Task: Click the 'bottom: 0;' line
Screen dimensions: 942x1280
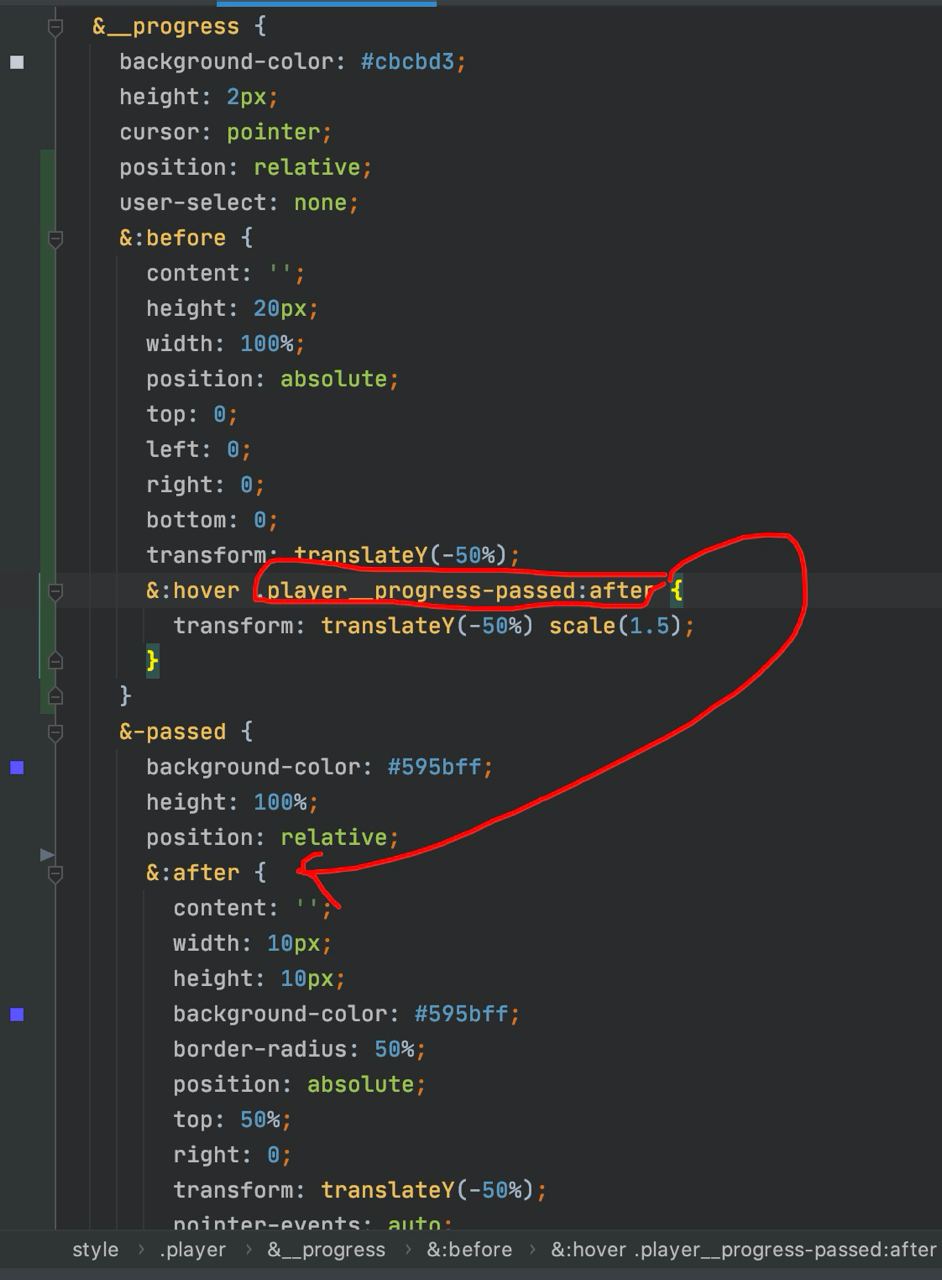Action: [x=212, y=520]
